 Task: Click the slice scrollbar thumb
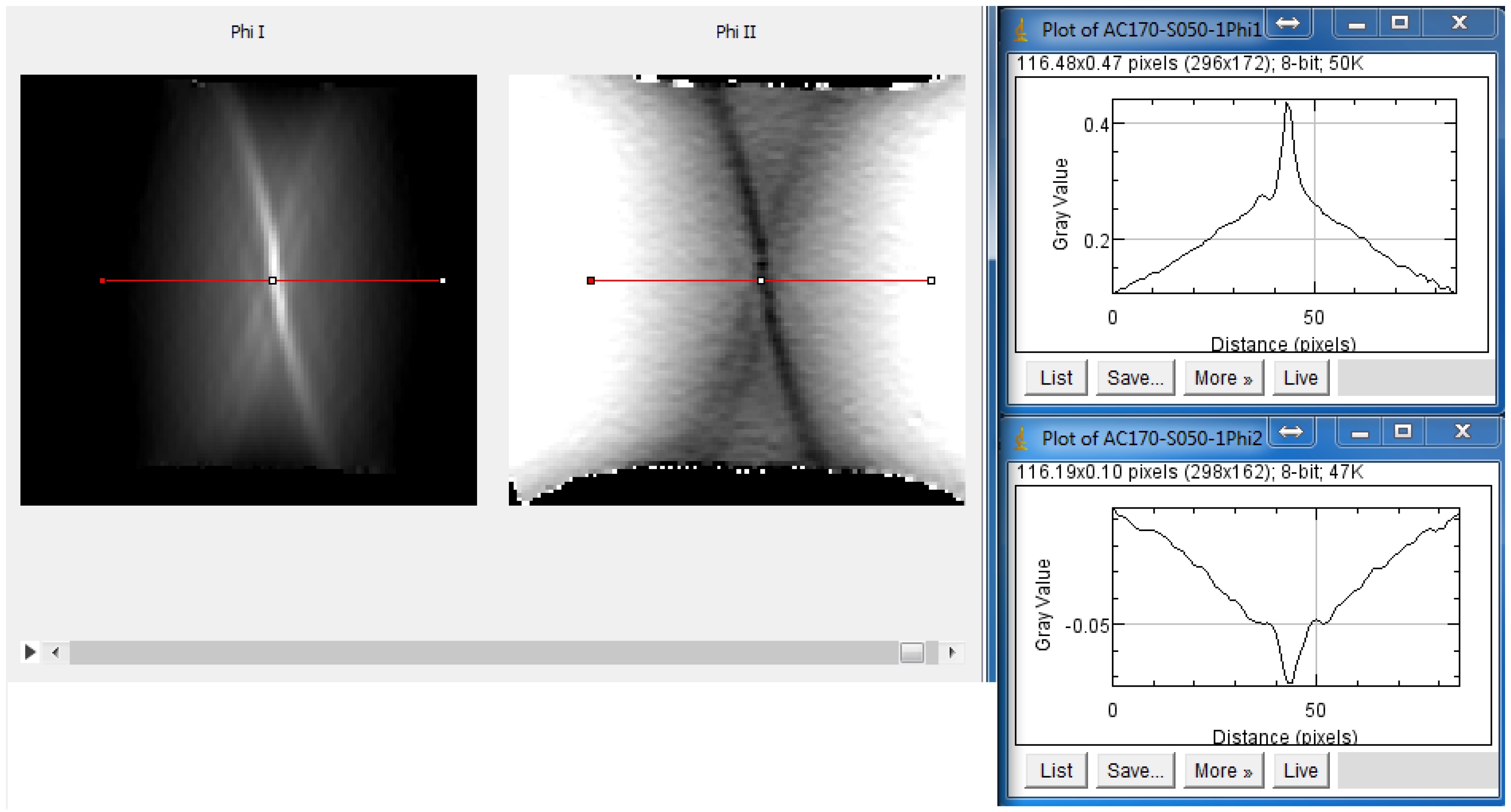(912, 652)
